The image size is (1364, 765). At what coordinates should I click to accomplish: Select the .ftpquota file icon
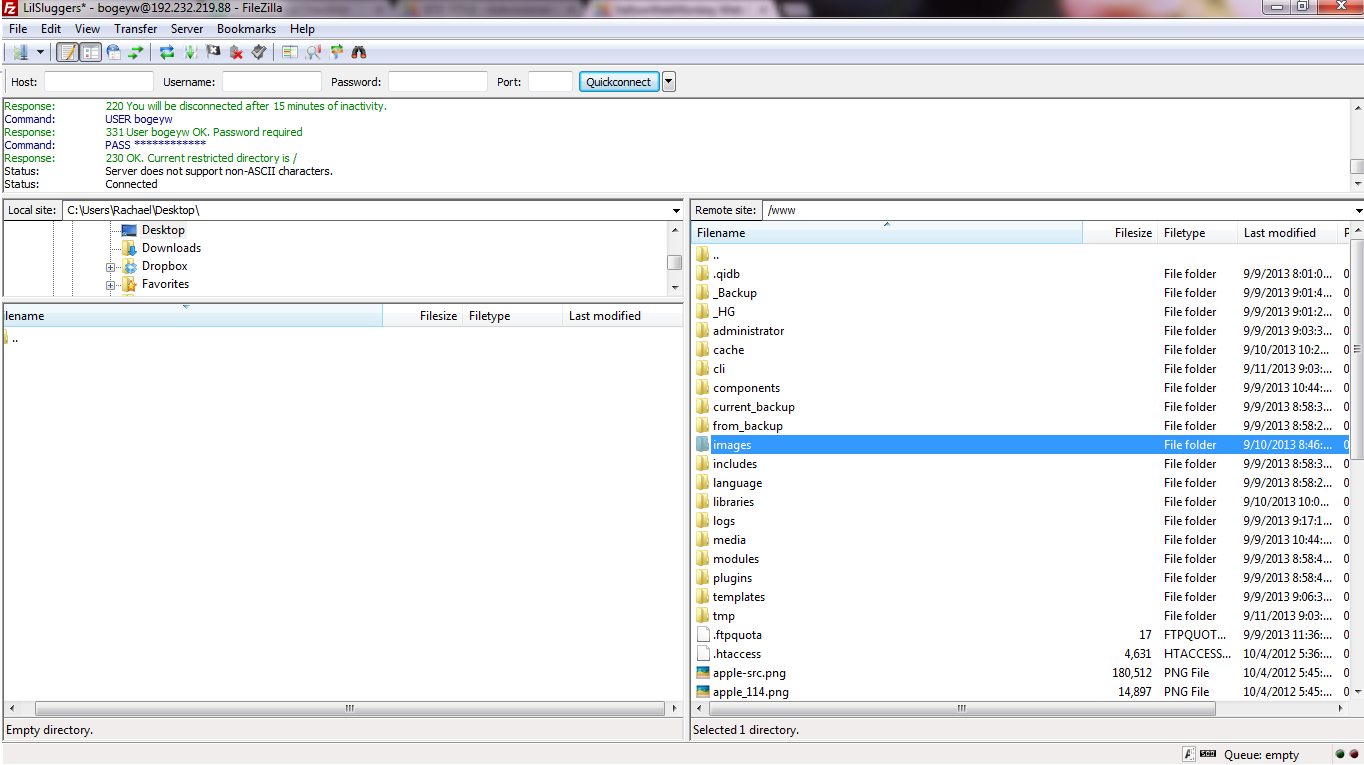click(x=703, y=635)
